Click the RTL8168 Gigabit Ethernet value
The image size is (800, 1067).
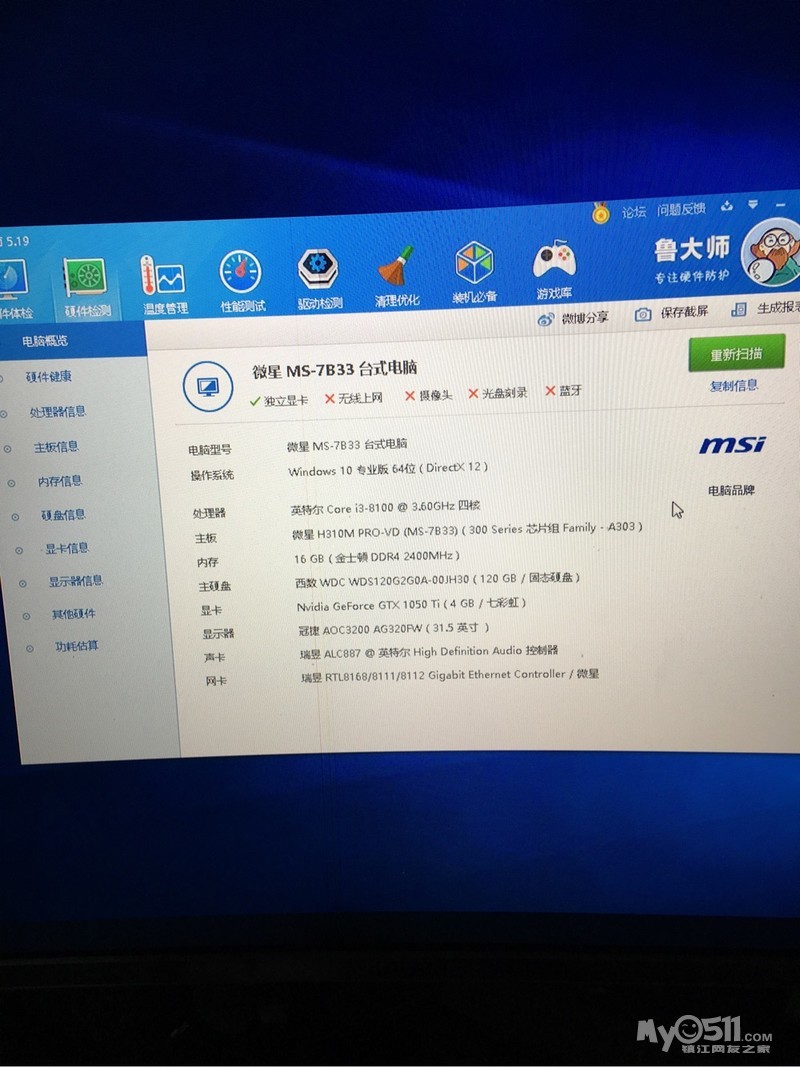tap(450, 675)
